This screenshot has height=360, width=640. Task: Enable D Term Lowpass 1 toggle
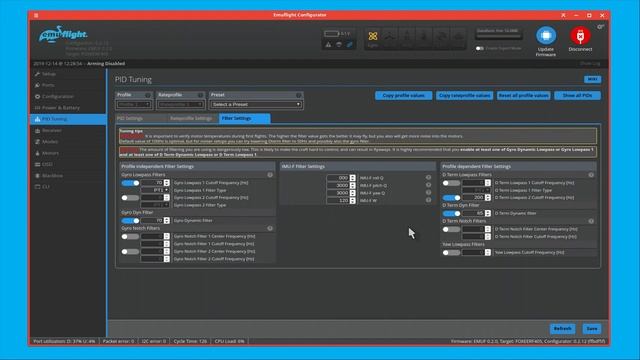[451, 183]
